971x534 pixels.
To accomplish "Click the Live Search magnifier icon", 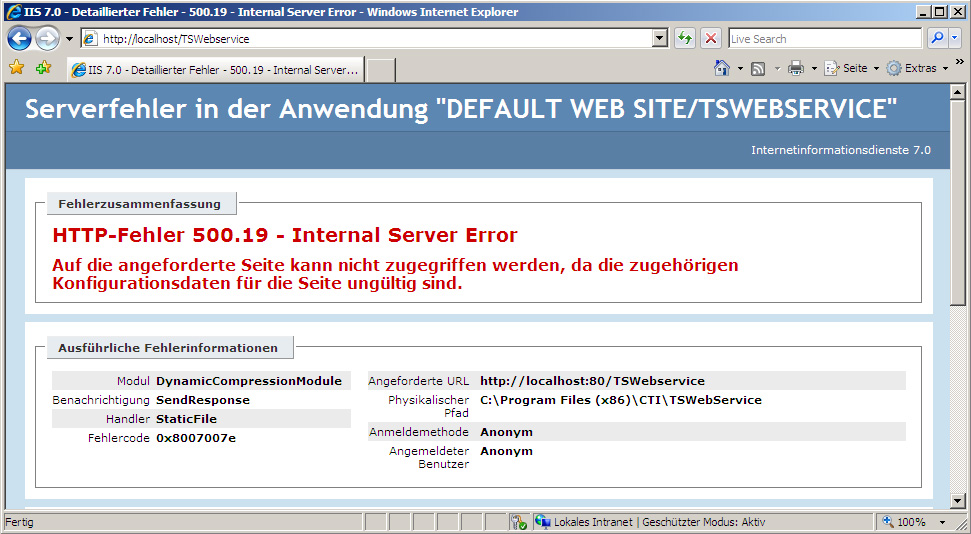I will (937, 39).
